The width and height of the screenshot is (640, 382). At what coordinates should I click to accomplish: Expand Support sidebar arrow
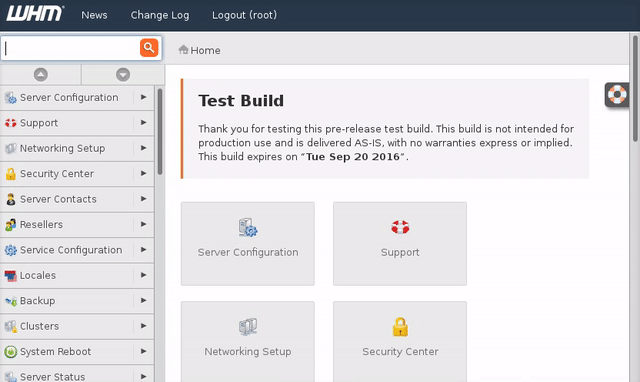(x=143, y=122)
